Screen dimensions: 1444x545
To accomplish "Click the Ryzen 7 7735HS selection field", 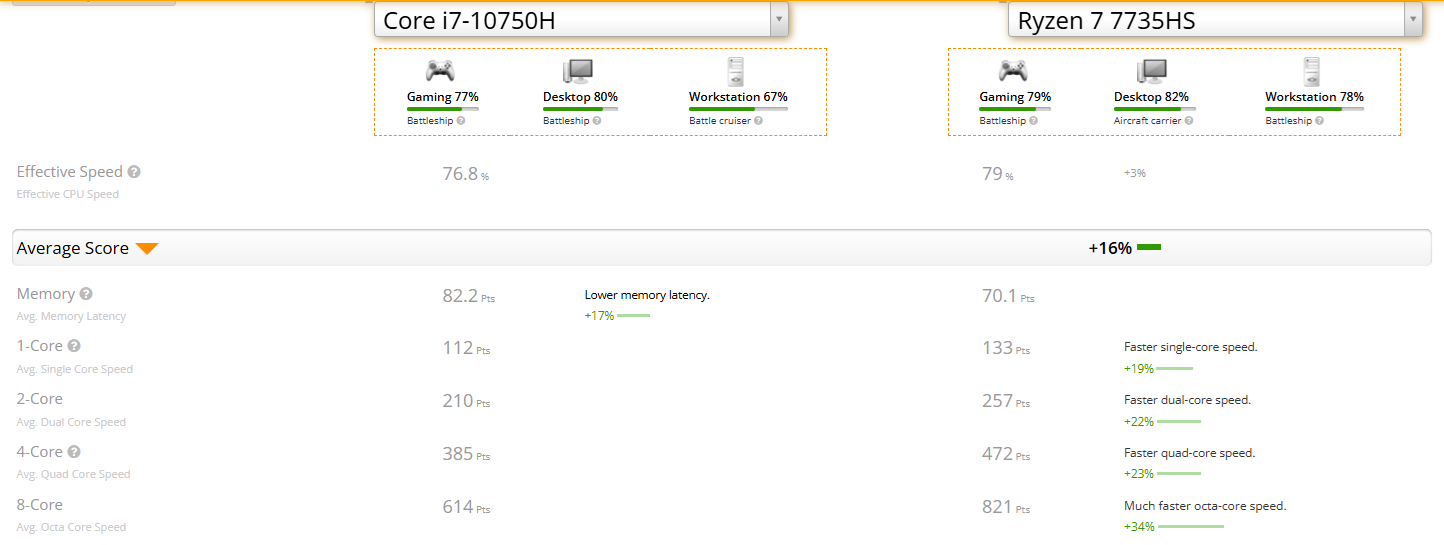I will pyautogui.click(x=1215, y=19).
